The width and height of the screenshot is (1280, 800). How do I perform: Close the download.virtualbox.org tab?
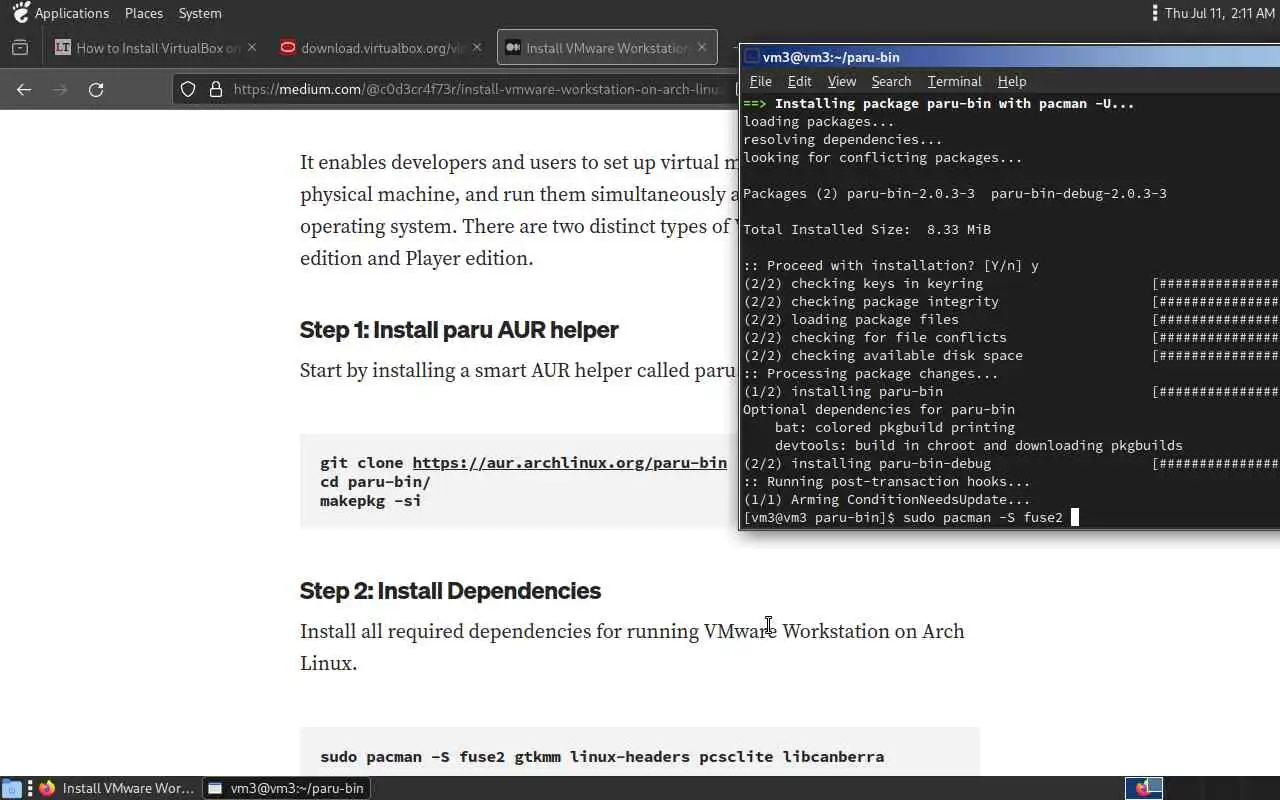pyautogui.click(x=477, y=47)
